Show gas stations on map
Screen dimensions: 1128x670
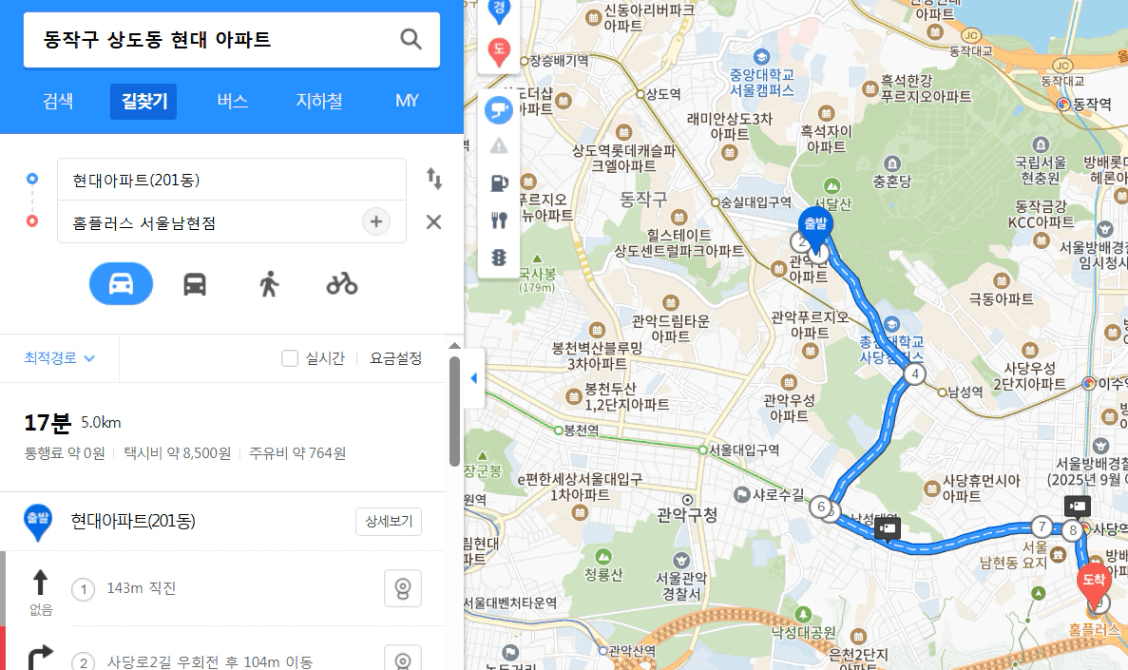point(499,184)
